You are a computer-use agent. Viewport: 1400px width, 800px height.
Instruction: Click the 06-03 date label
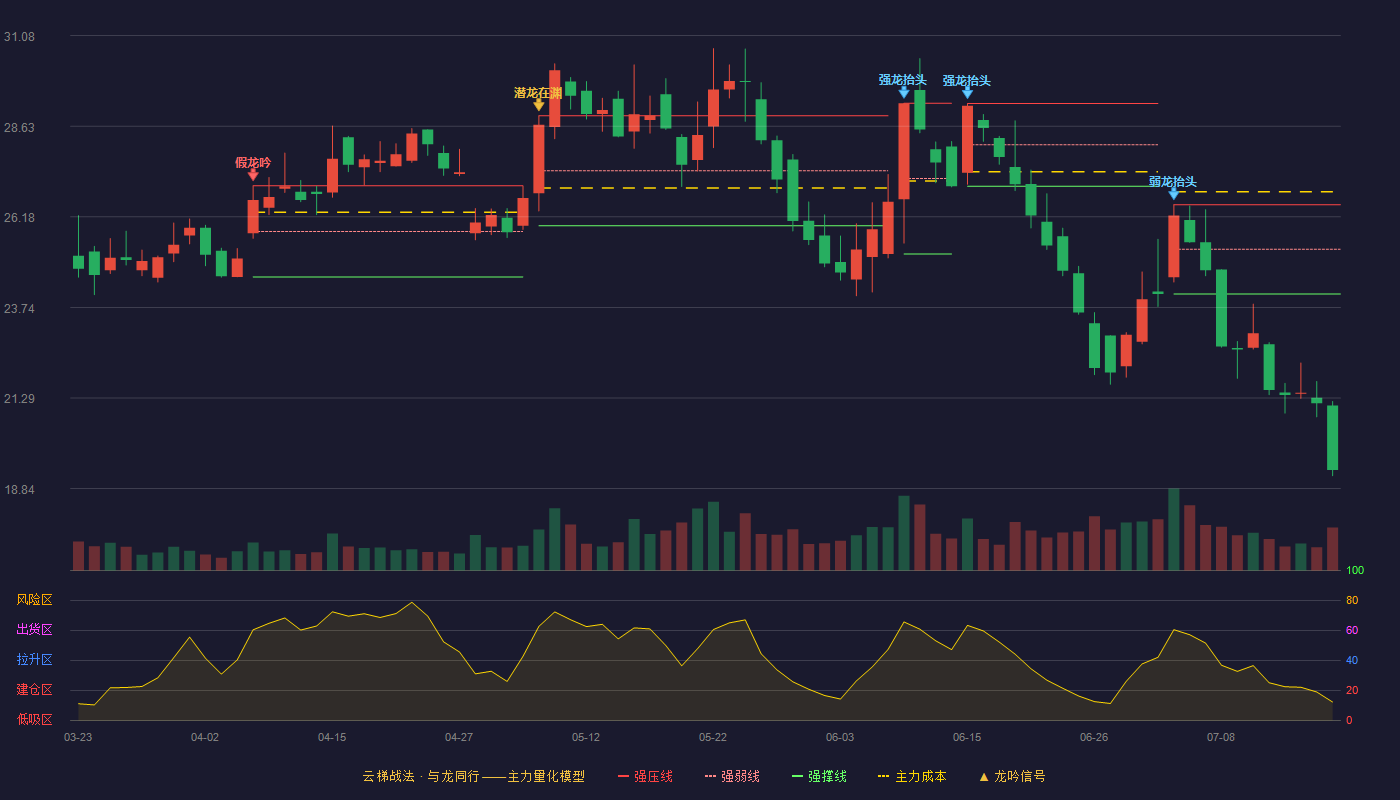(840, 737)
